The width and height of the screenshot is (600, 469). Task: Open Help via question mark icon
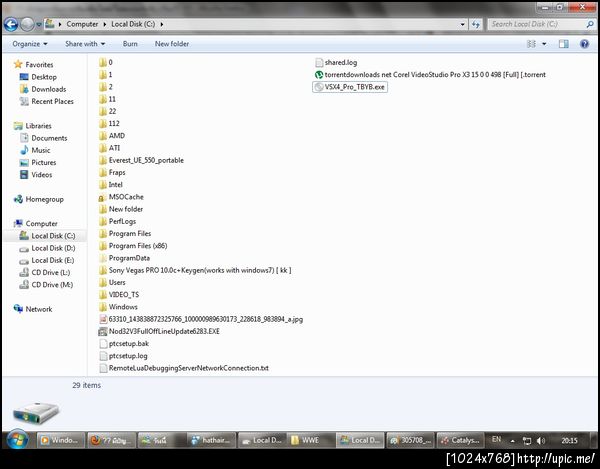tap(584, 44)
